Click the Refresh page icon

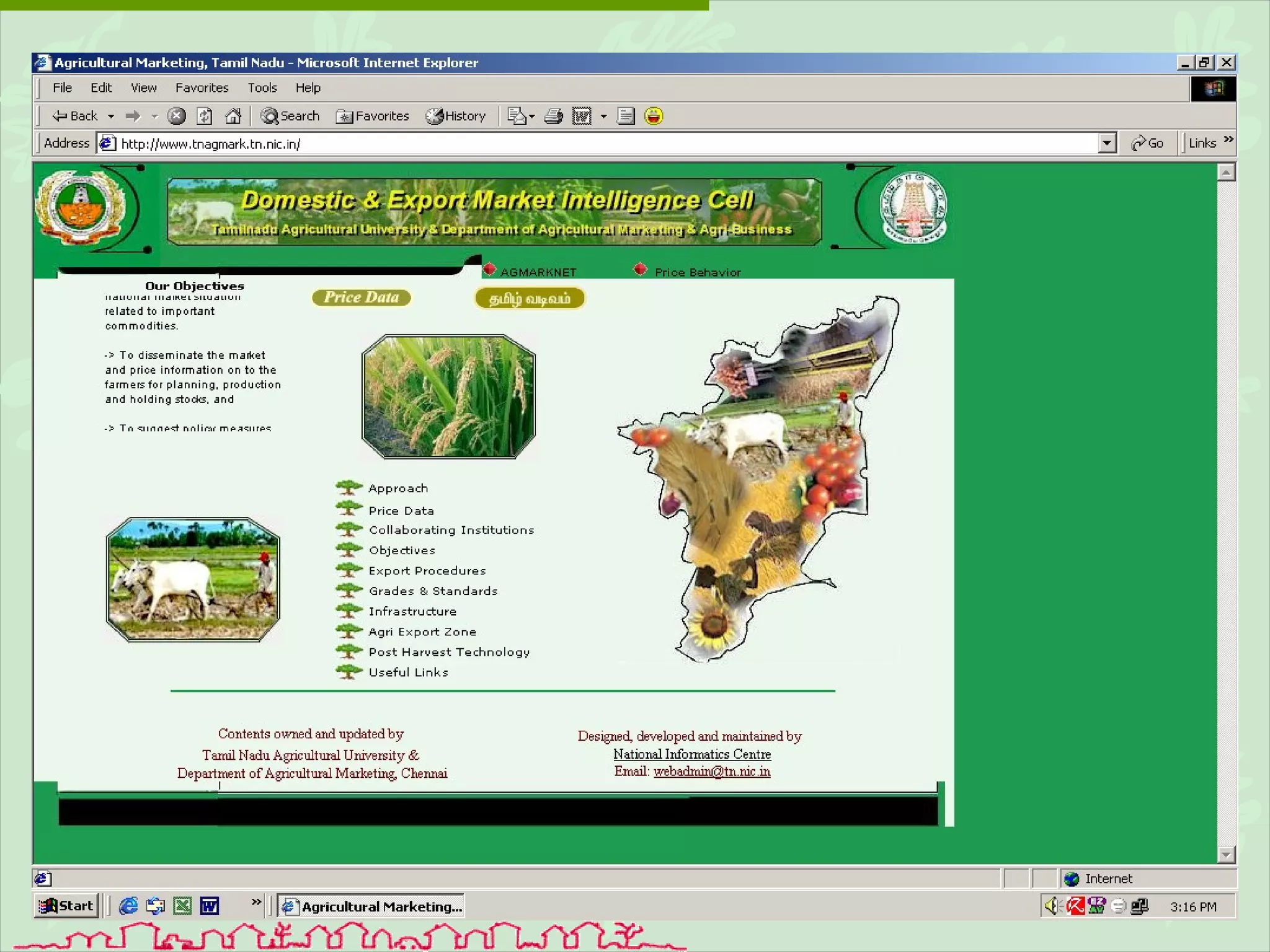click(x=205, y=116)
